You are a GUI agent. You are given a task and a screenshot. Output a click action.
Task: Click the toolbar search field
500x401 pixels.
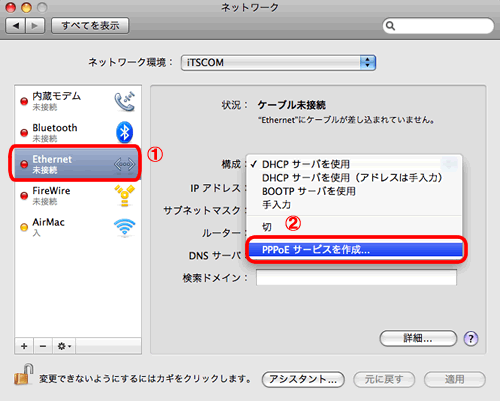(x=438, y=26)
